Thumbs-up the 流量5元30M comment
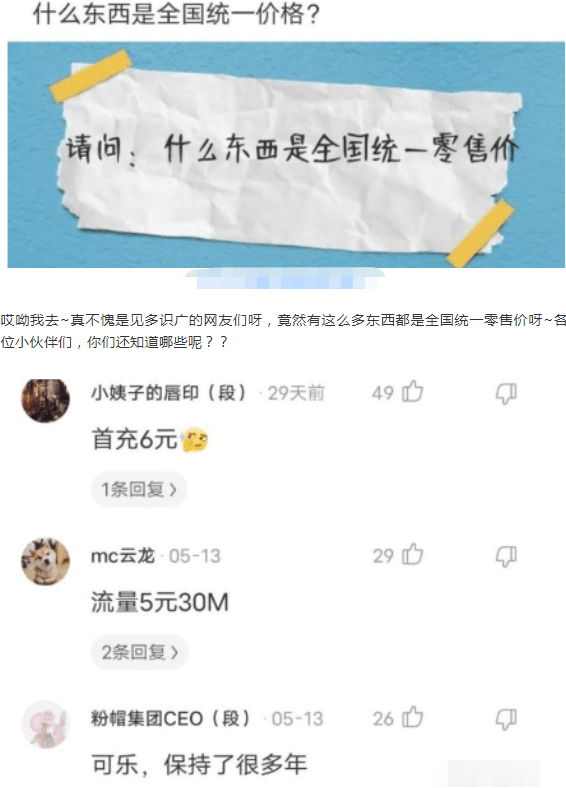This screenshot has height=788, width=566. coord(413,555)
